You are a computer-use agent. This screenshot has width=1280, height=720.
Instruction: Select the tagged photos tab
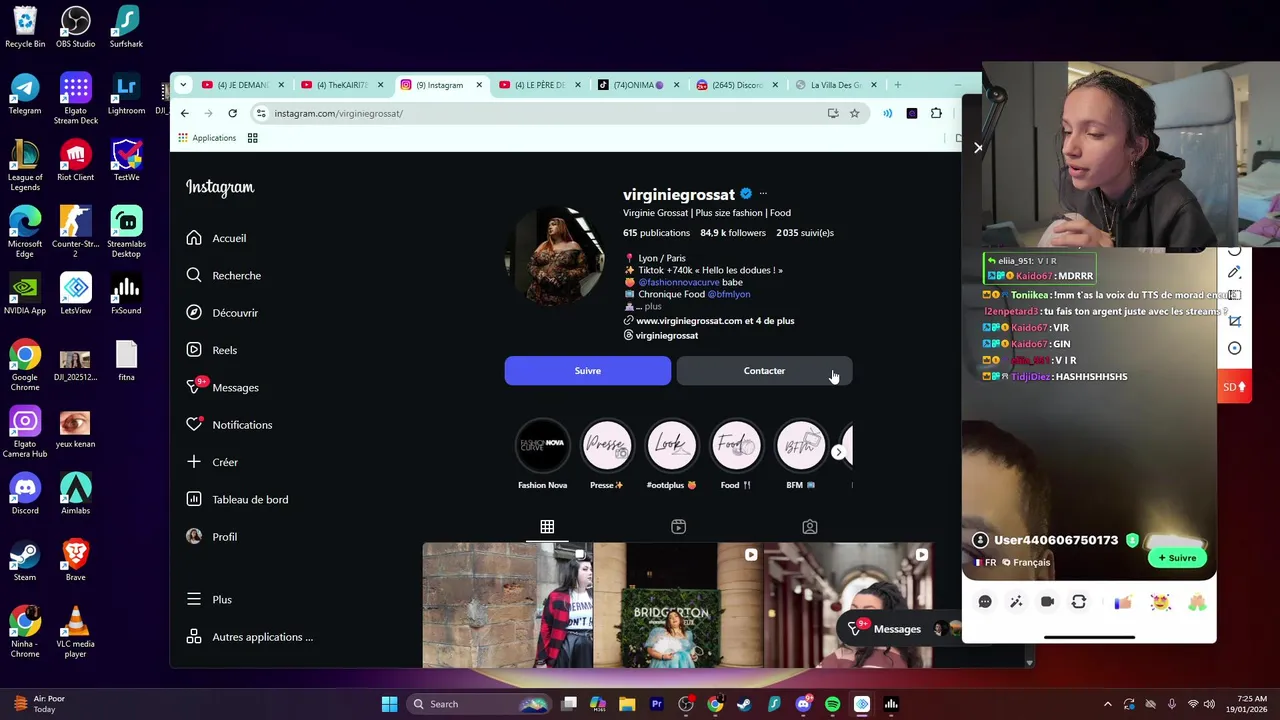pos(810,526)
